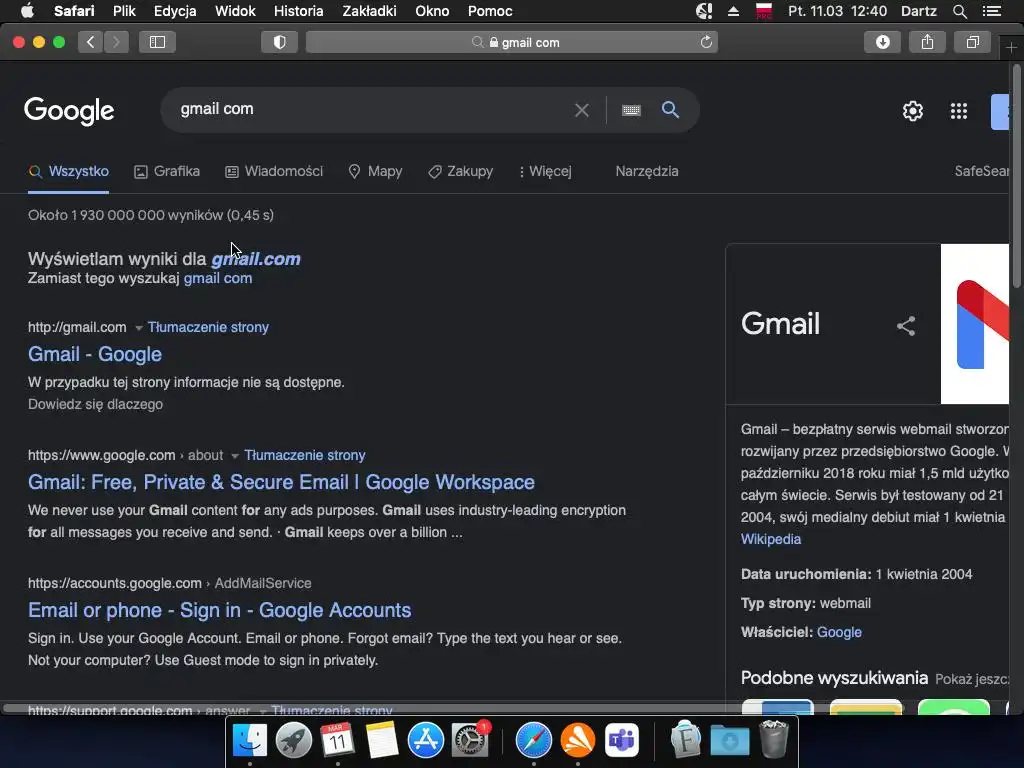The width and height of the screenshot is (1024, 768).
Task: Clear the search box with the X icon
Action: (581, 110)
